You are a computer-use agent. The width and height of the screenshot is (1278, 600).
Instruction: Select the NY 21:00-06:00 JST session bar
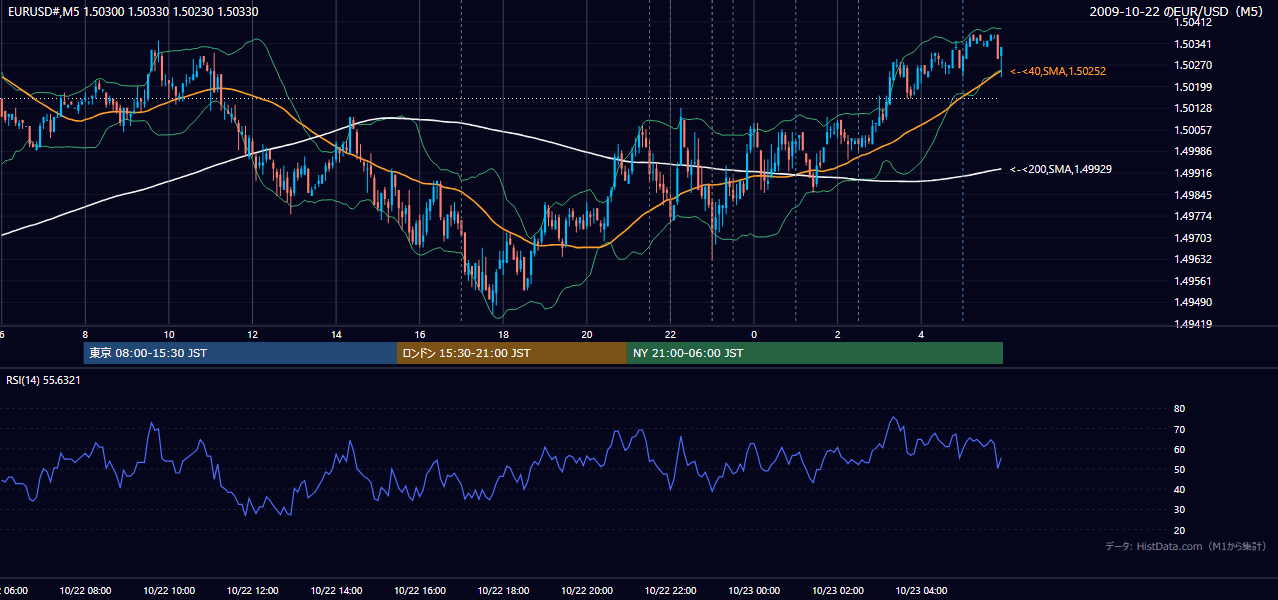click(x=815, y=353)
